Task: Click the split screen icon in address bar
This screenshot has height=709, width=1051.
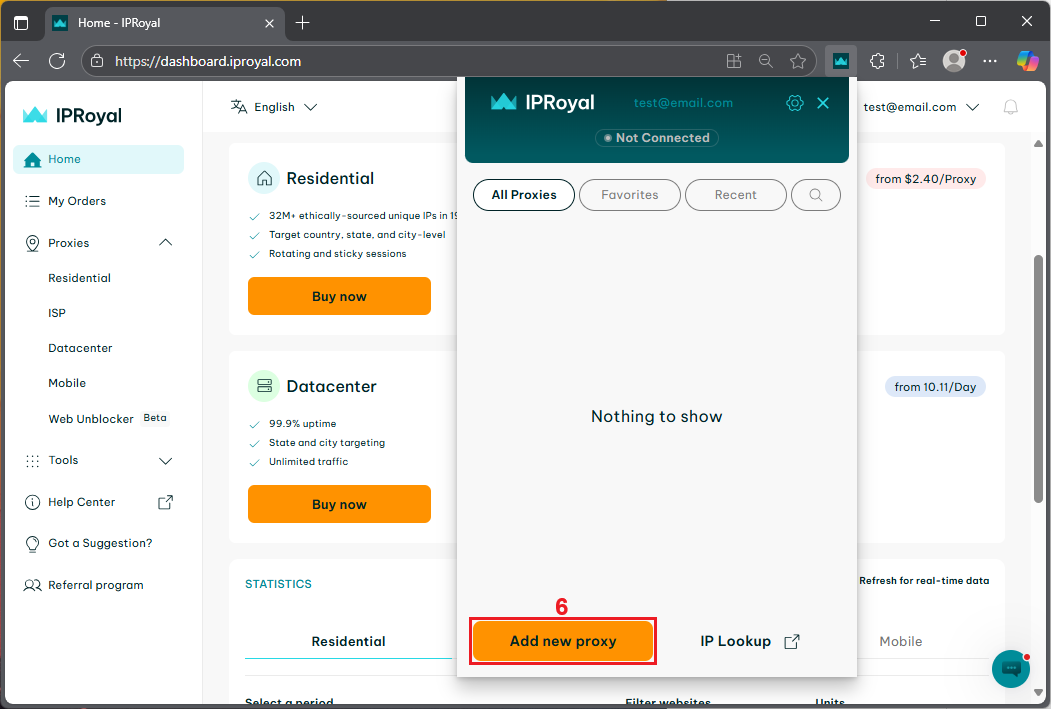Action: [x=734, y=61]
